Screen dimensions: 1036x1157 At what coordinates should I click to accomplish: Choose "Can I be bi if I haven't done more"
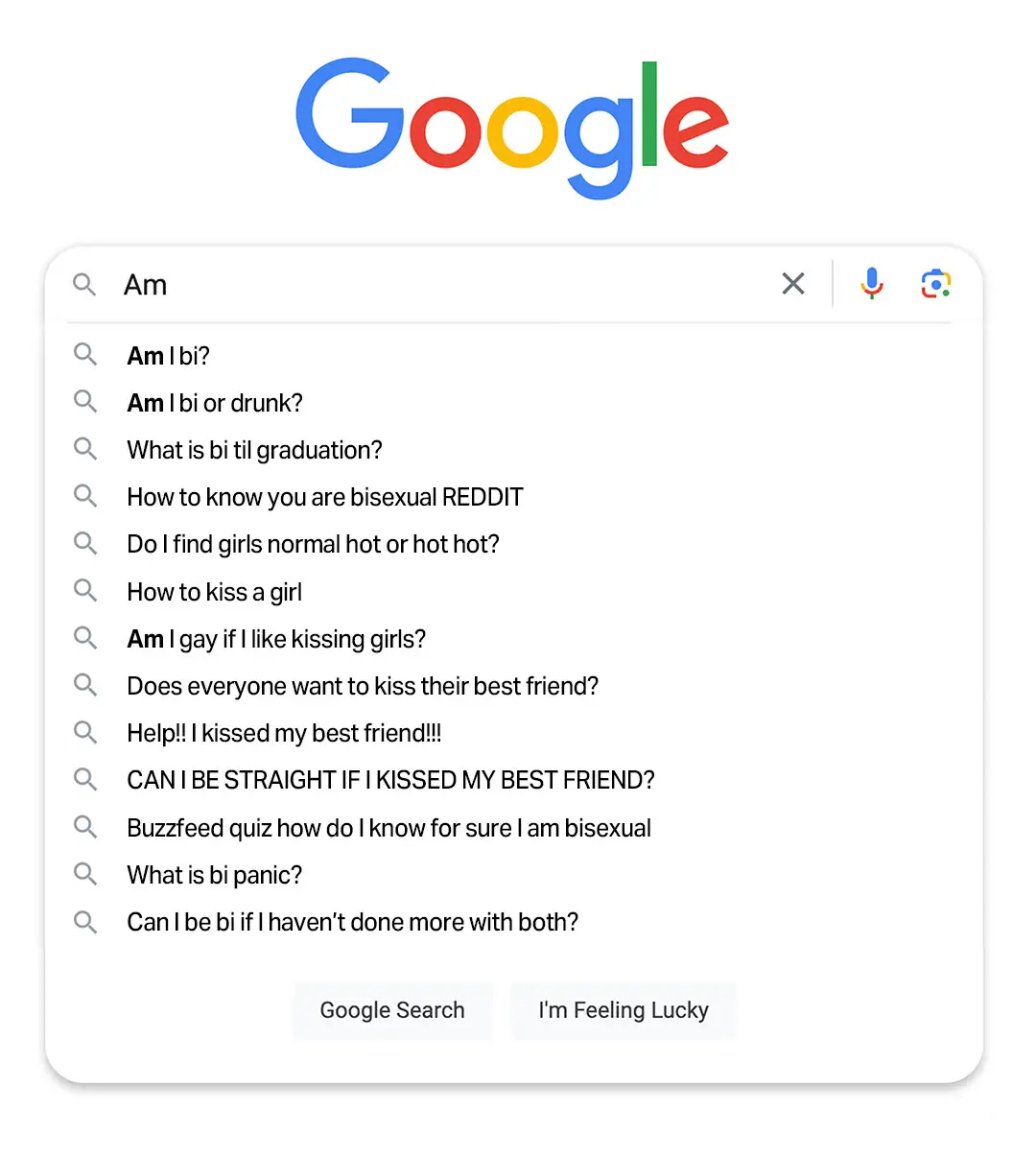coord(352,922)
